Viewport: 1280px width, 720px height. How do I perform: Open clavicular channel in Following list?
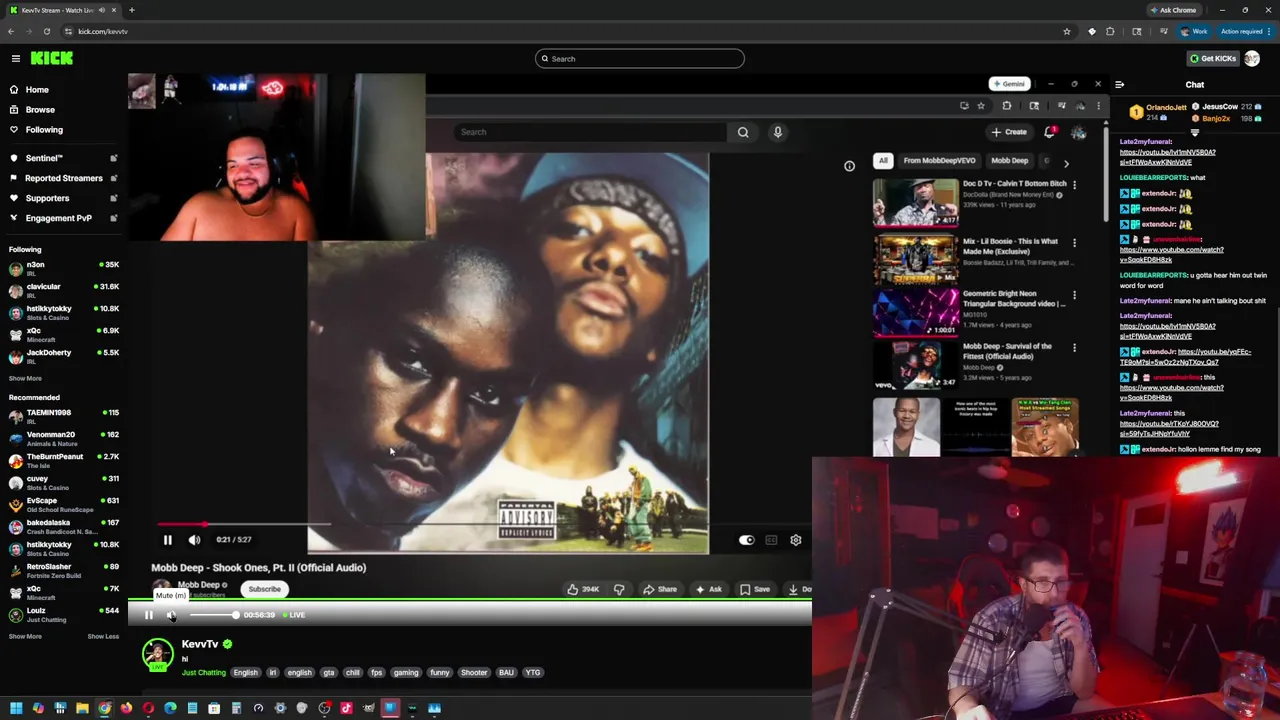[62, 291]
